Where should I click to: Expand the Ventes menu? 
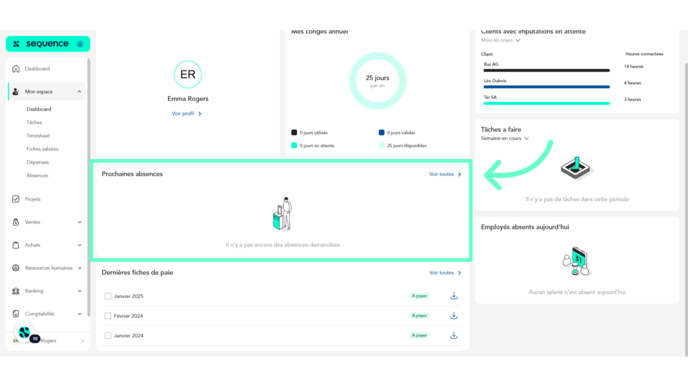(79, 222)
